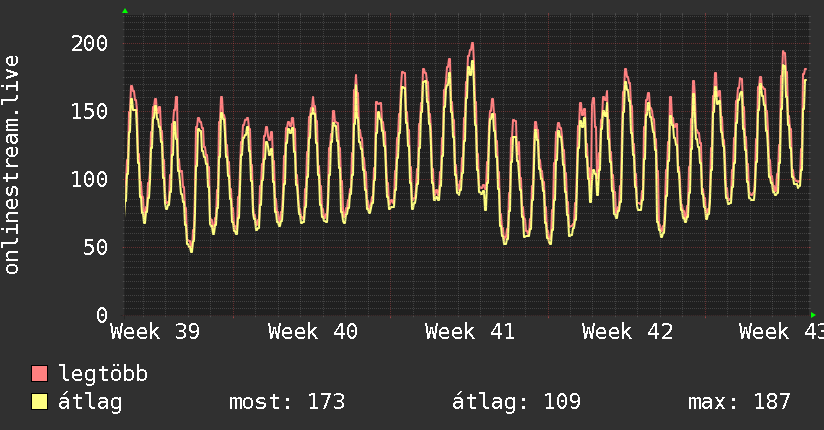This screenshot has height=430, width=824.
Task: Click the Week 42 axis label
Action: (627, 332)
